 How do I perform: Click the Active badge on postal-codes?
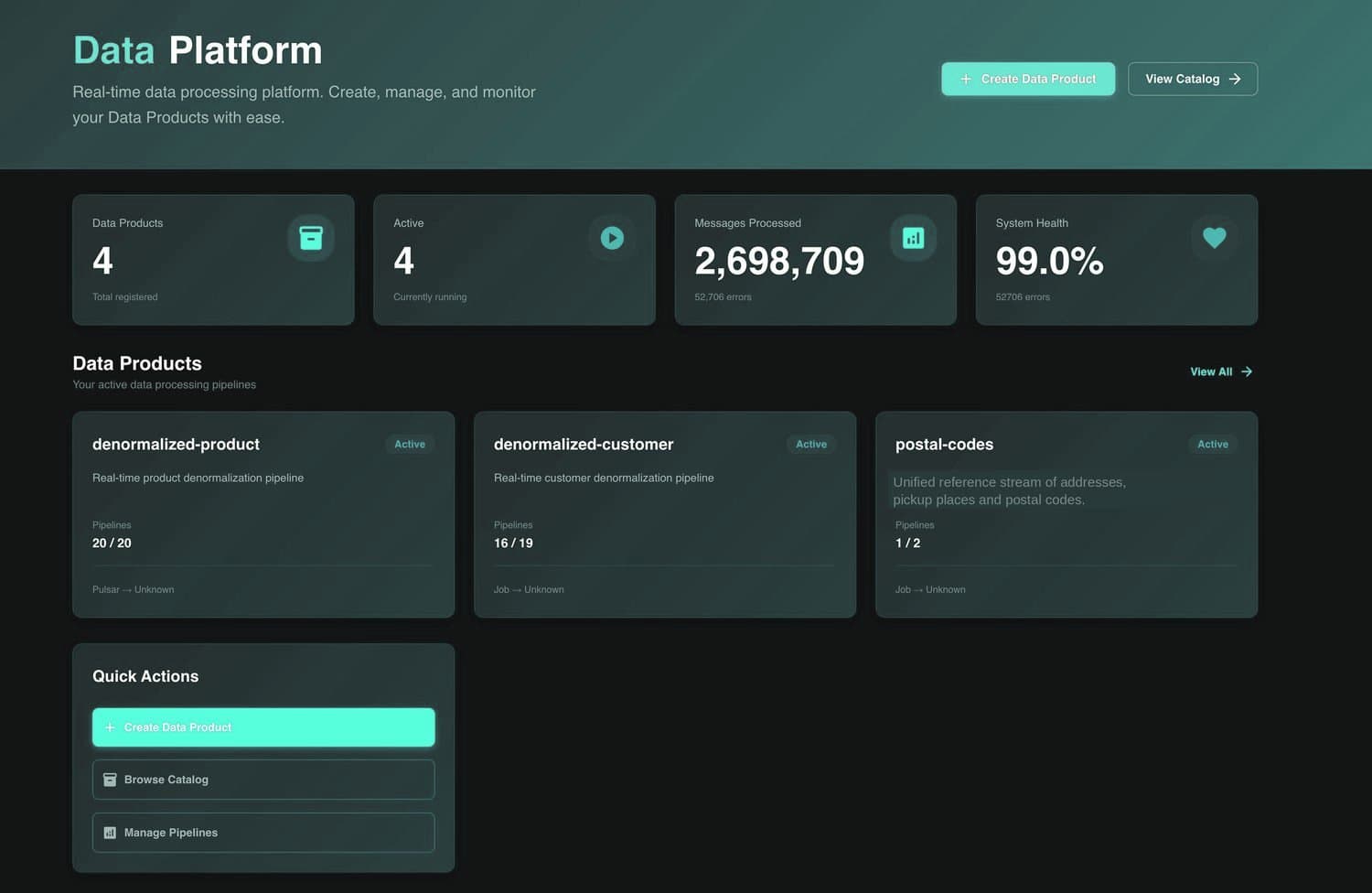[1213, 445]
